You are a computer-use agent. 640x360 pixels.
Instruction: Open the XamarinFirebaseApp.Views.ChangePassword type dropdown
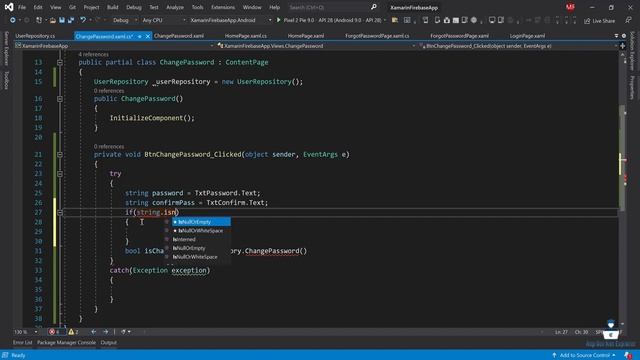pyautogui.click(x=316, y=46)
